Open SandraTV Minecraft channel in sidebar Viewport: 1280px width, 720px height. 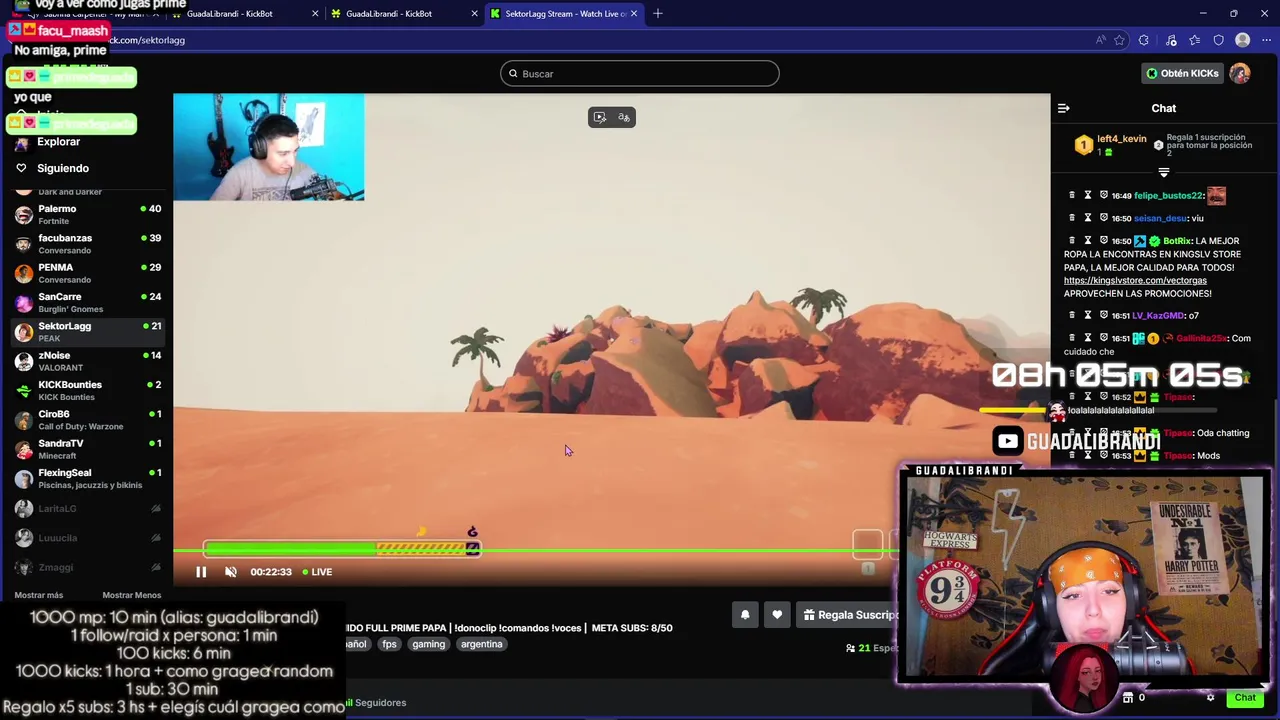[87, 449]
